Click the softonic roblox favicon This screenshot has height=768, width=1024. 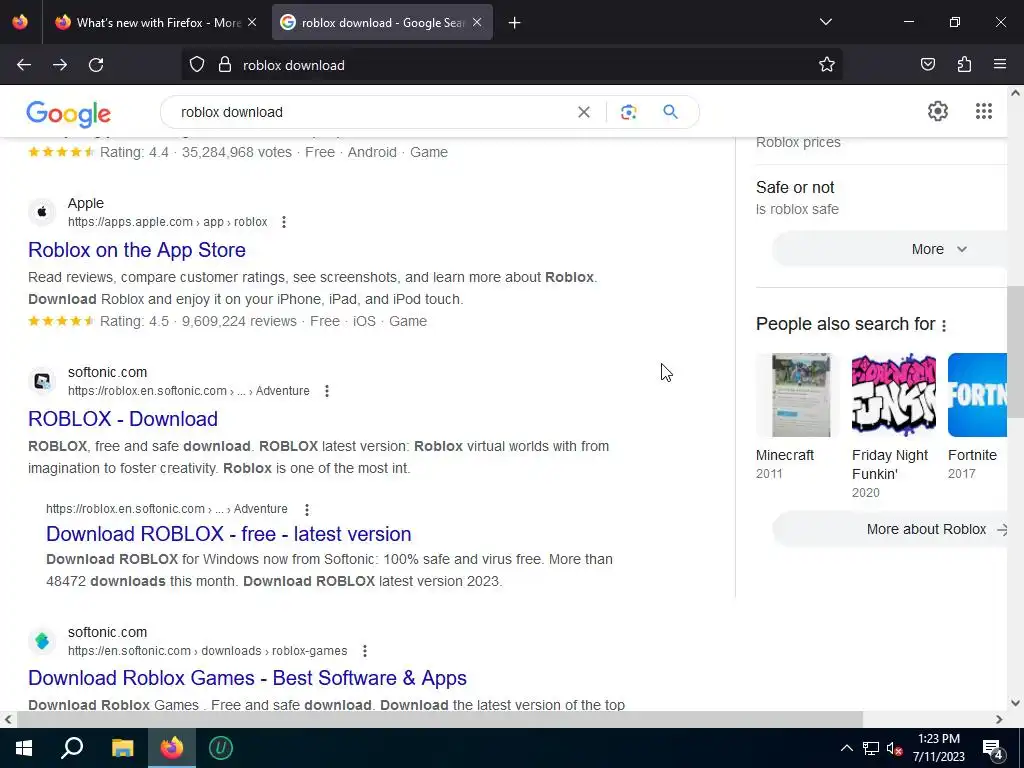(42, 381)
